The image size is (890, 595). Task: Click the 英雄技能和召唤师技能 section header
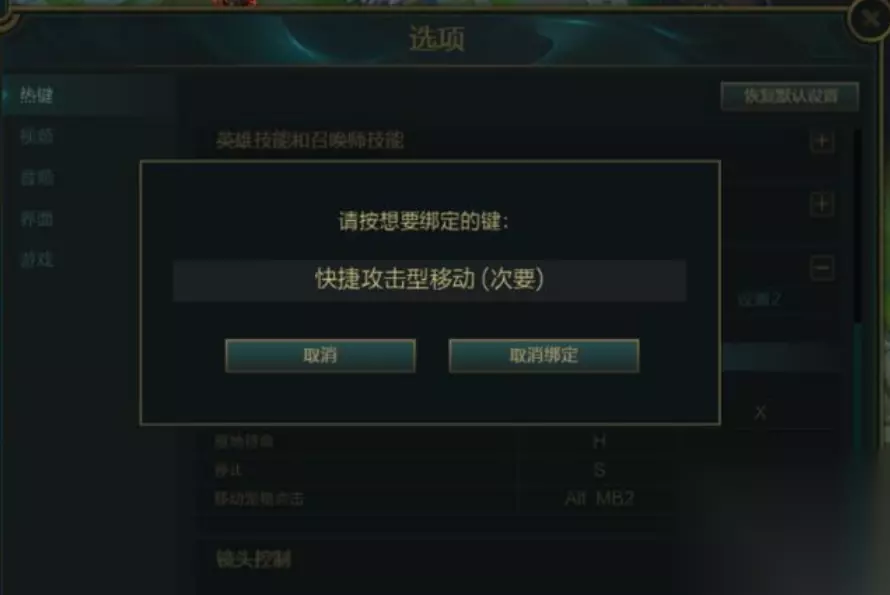tap(310, 140)
